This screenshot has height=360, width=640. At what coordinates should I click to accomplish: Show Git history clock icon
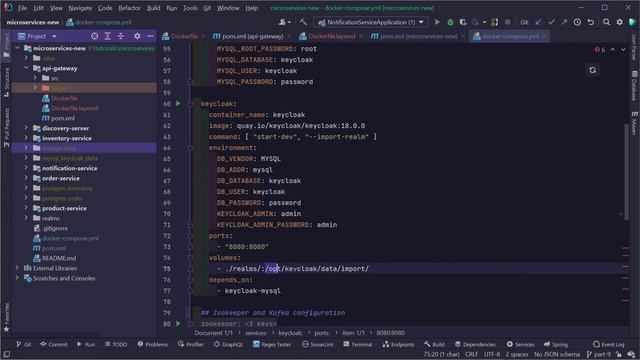[577, 22]
